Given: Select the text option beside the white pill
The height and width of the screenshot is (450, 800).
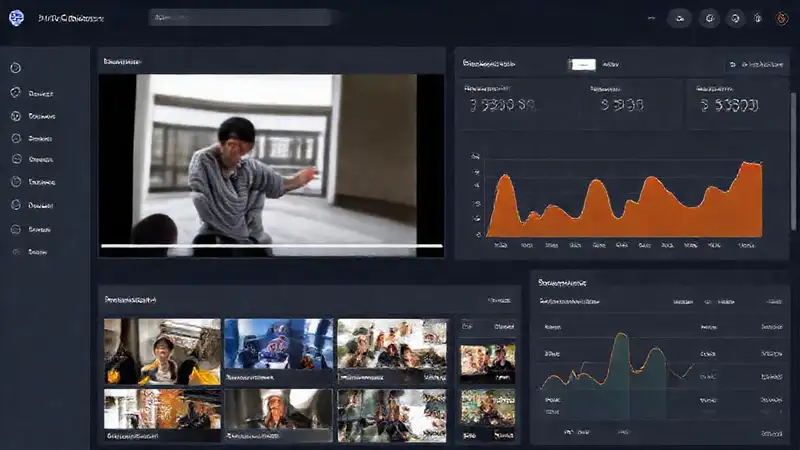Looking at the screenshot, I should point(611,64).
